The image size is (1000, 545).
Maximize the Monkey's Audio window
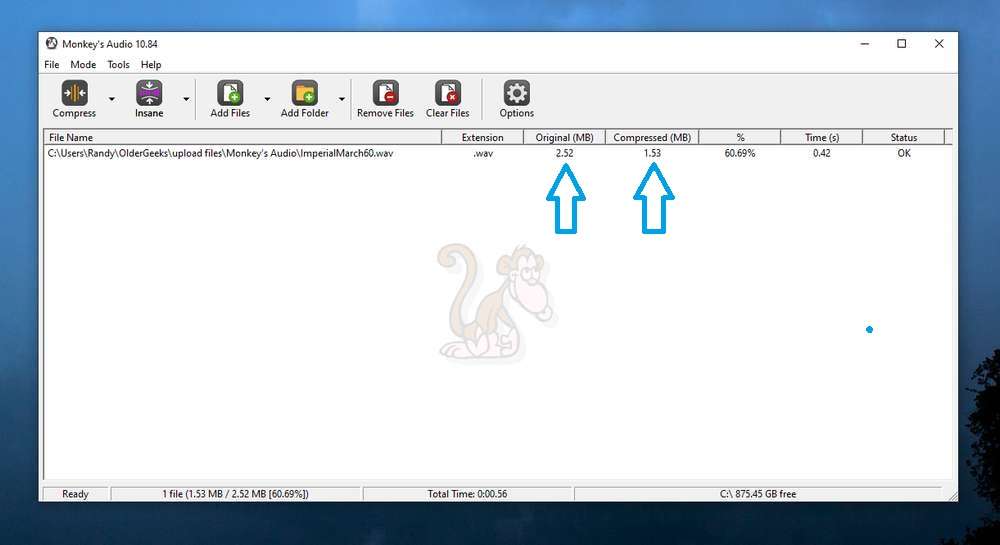pyautogui.click(x=902, y=44)
